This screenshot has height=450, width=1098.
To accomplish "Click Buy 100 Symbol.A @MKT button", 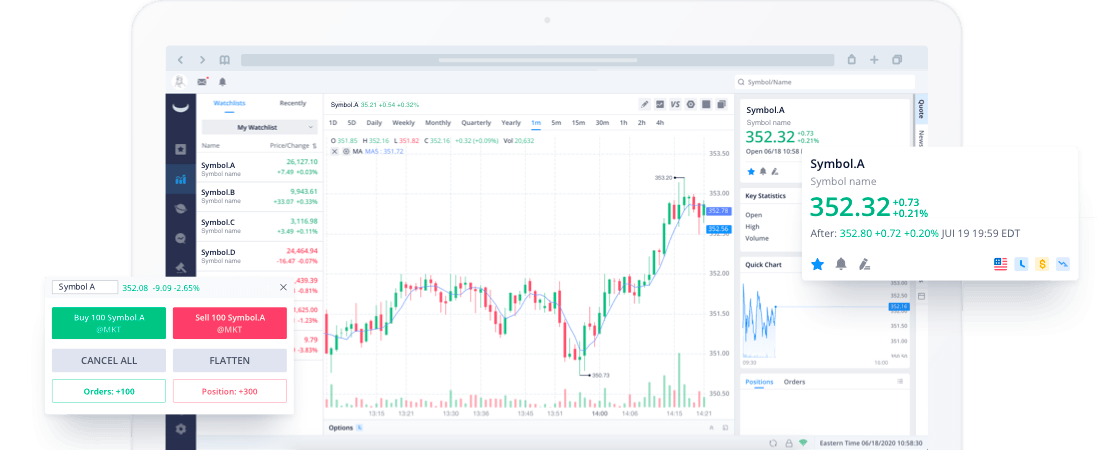I will coord(109,323).
